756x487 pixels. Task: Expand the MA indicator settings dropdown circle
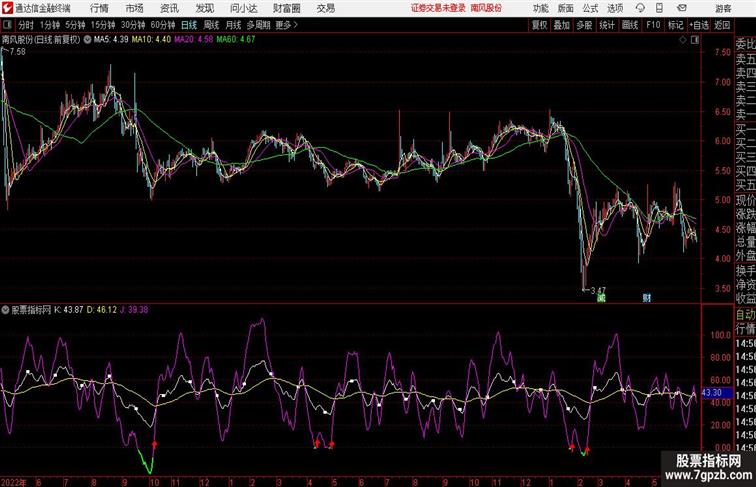coord(87,40)
